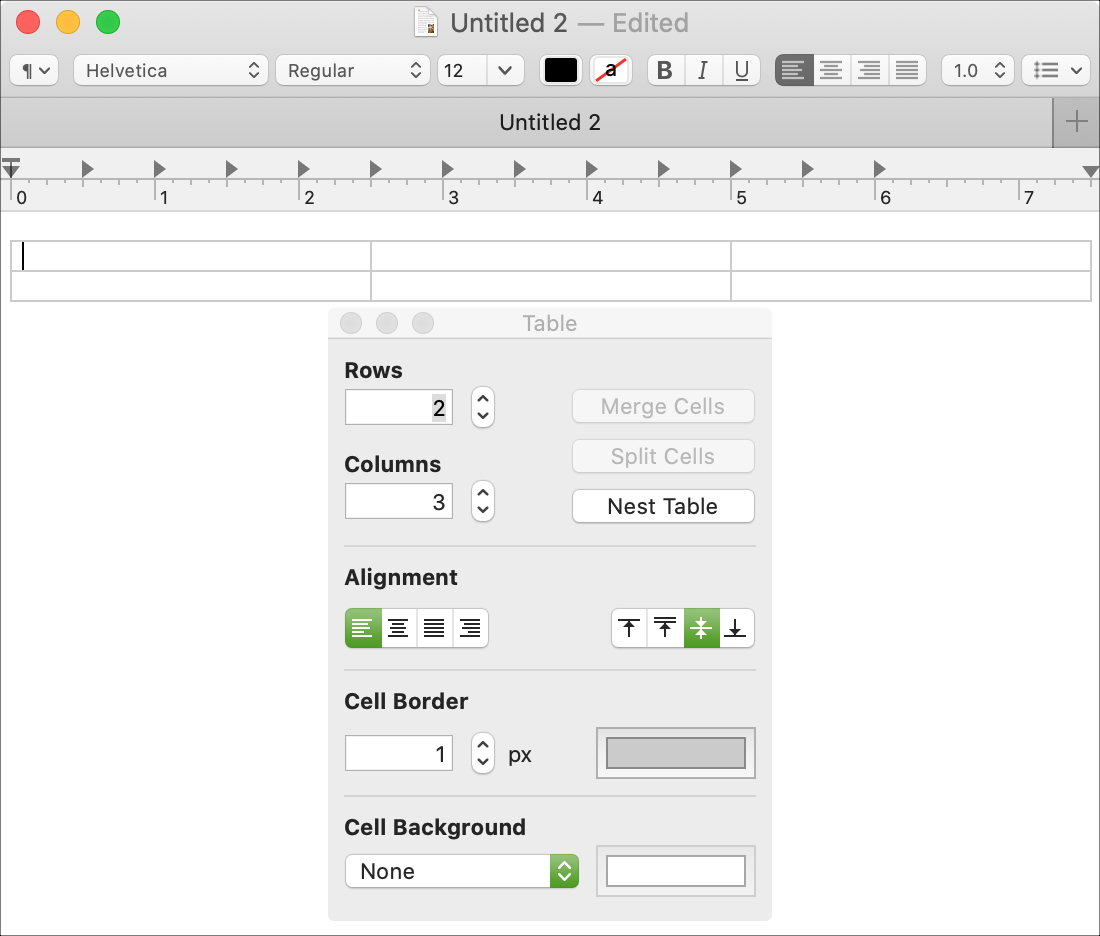This screenshot has width=1100, height=936.
Task: Open the Cell Border color well
Action: pyautogui.click(x=676, y=753)
